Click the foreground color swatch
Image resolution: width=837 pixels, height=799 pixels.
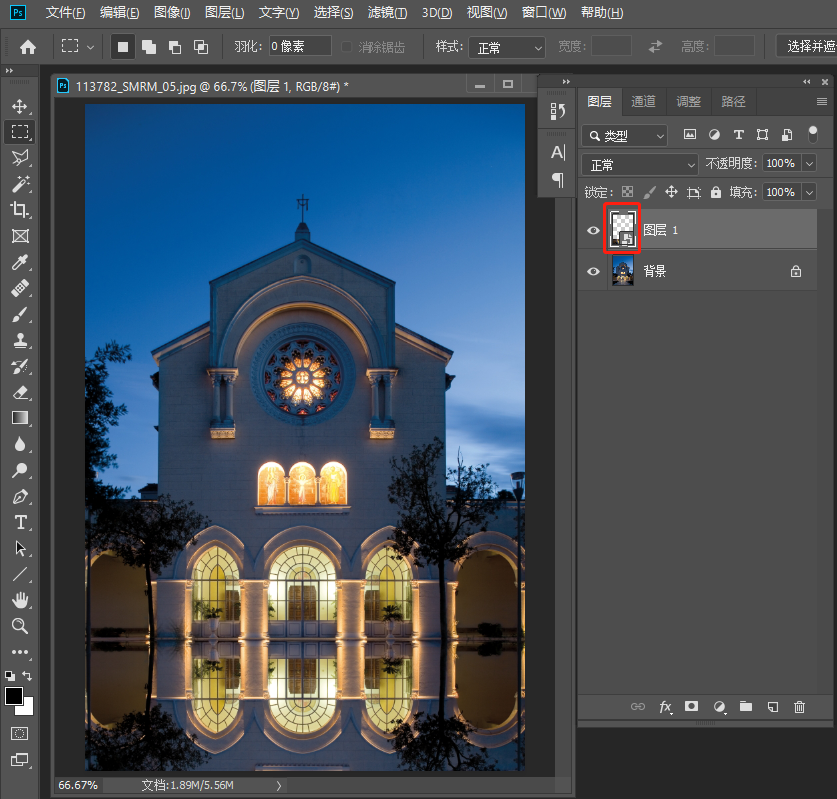click(14, 696)
